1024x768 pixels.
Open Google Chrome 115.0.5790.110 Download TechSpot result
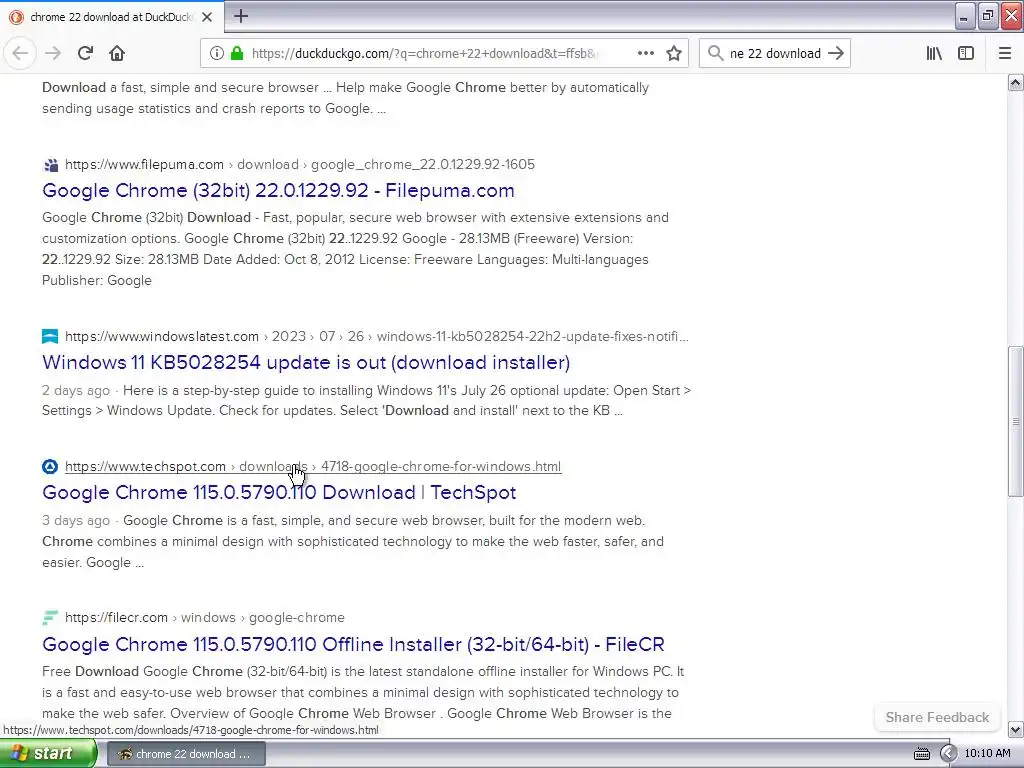279,492
